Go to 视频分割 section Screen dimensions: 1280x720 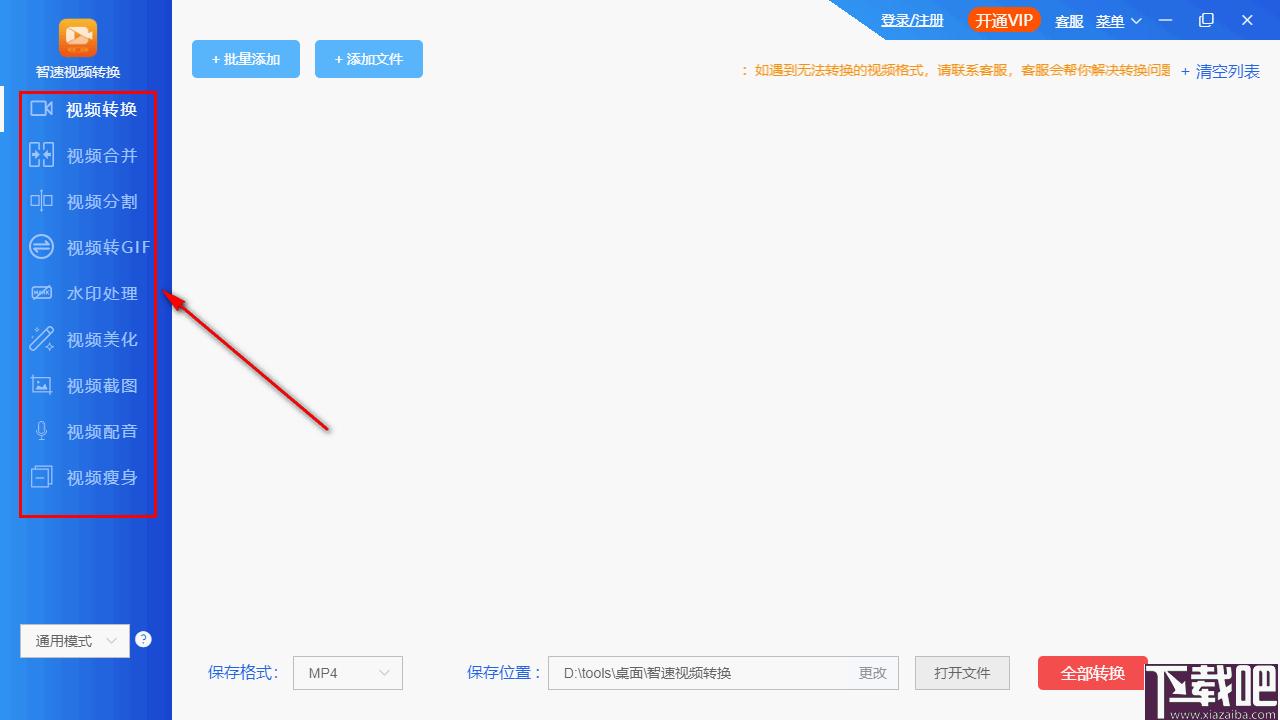coord(102,201)
